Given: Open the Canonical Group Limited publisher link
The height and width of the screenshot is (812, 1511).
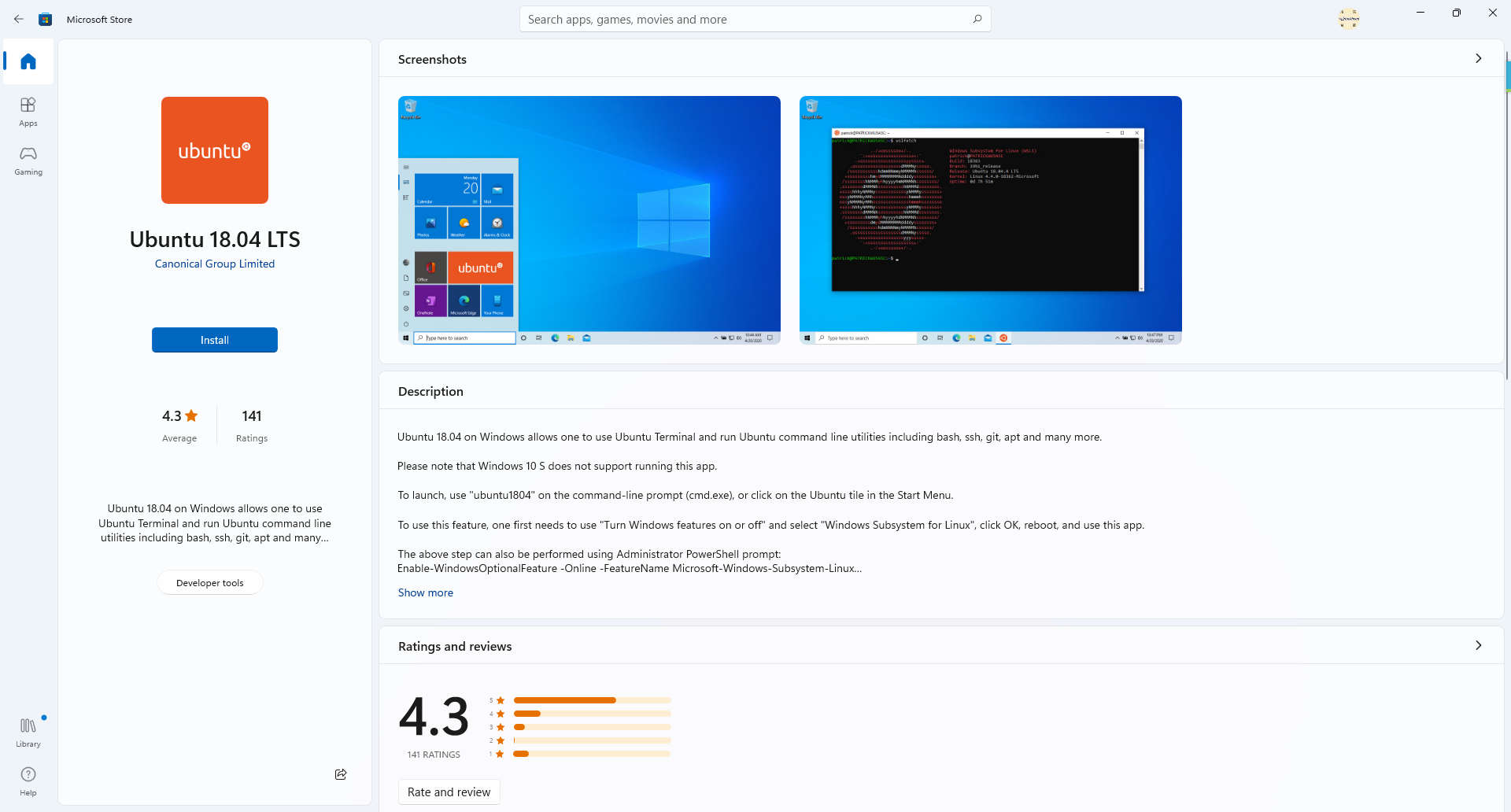Looking at the screenshot, I should (214, 263).
